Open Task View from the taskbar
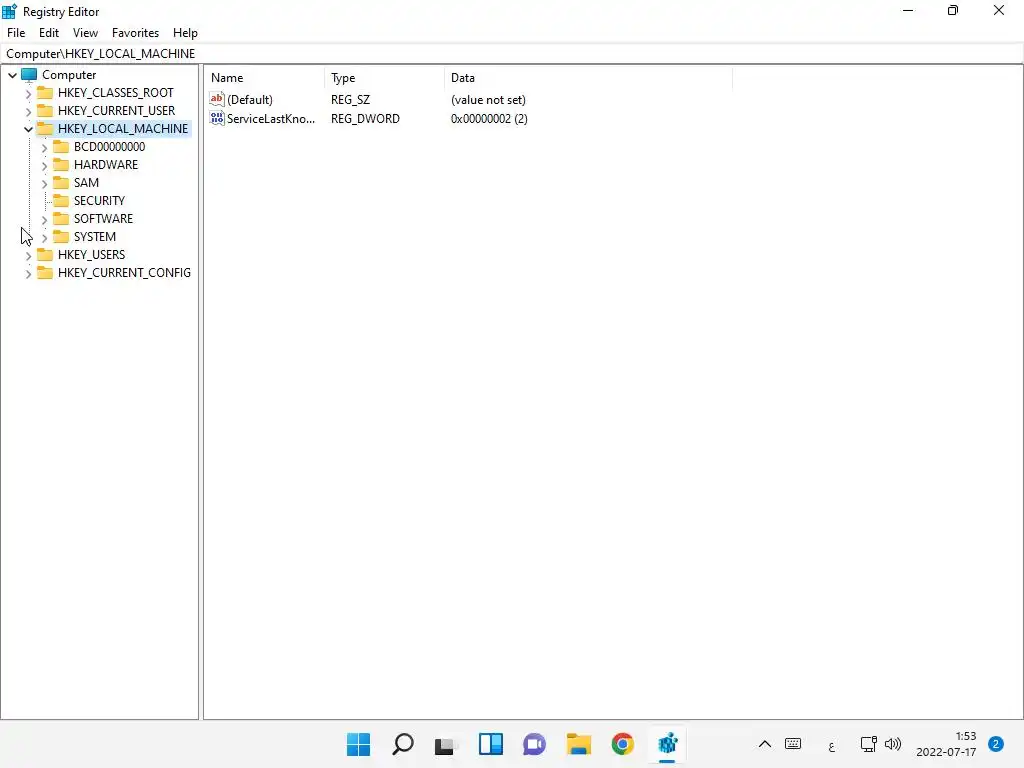 point(446,744)
